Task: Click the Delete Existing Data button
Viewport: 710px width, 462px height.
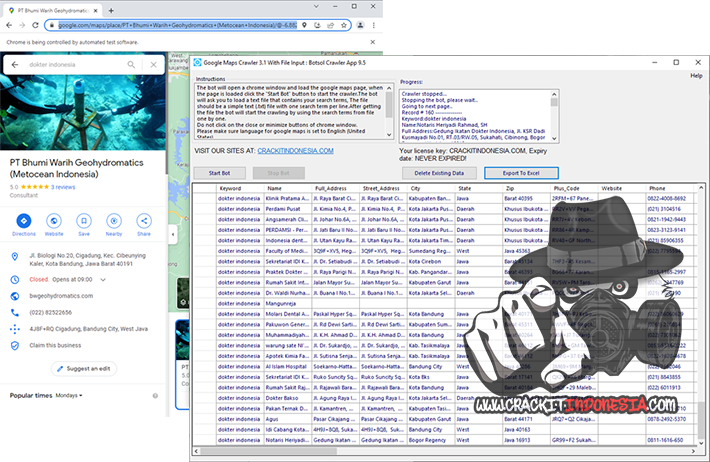Action: (x=437, y=173)
